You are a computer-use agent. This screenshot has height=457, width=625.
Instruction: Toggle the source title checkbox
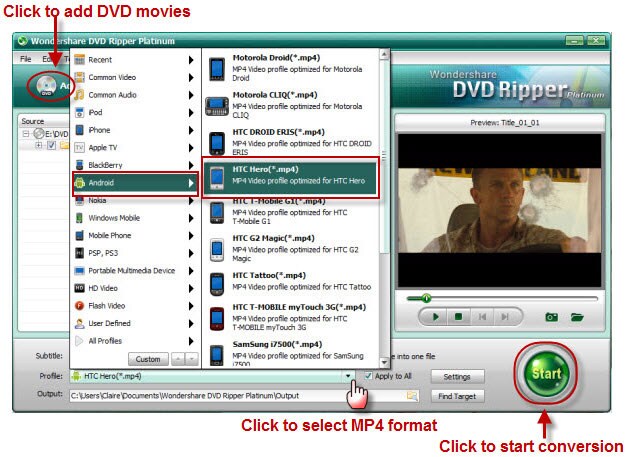51,145
